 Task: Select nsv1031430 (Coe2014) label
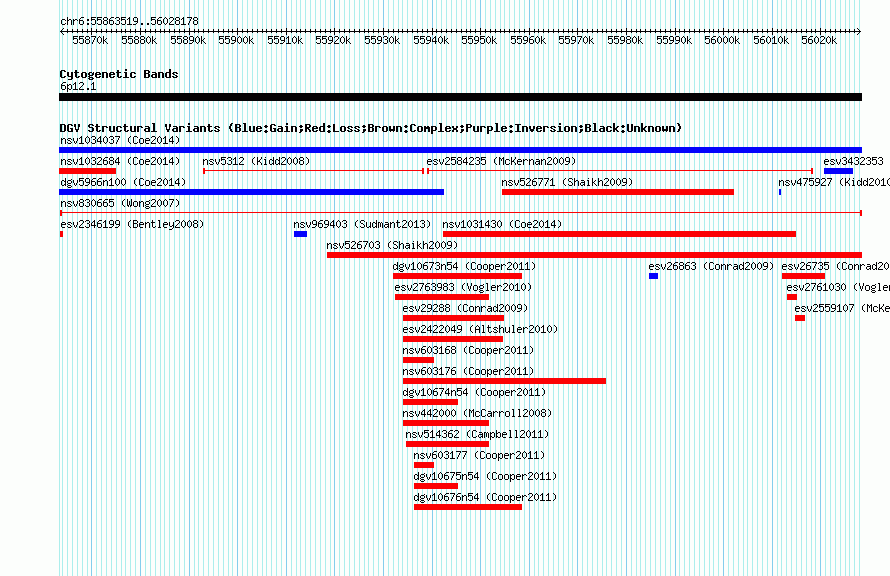coord(502,224)
